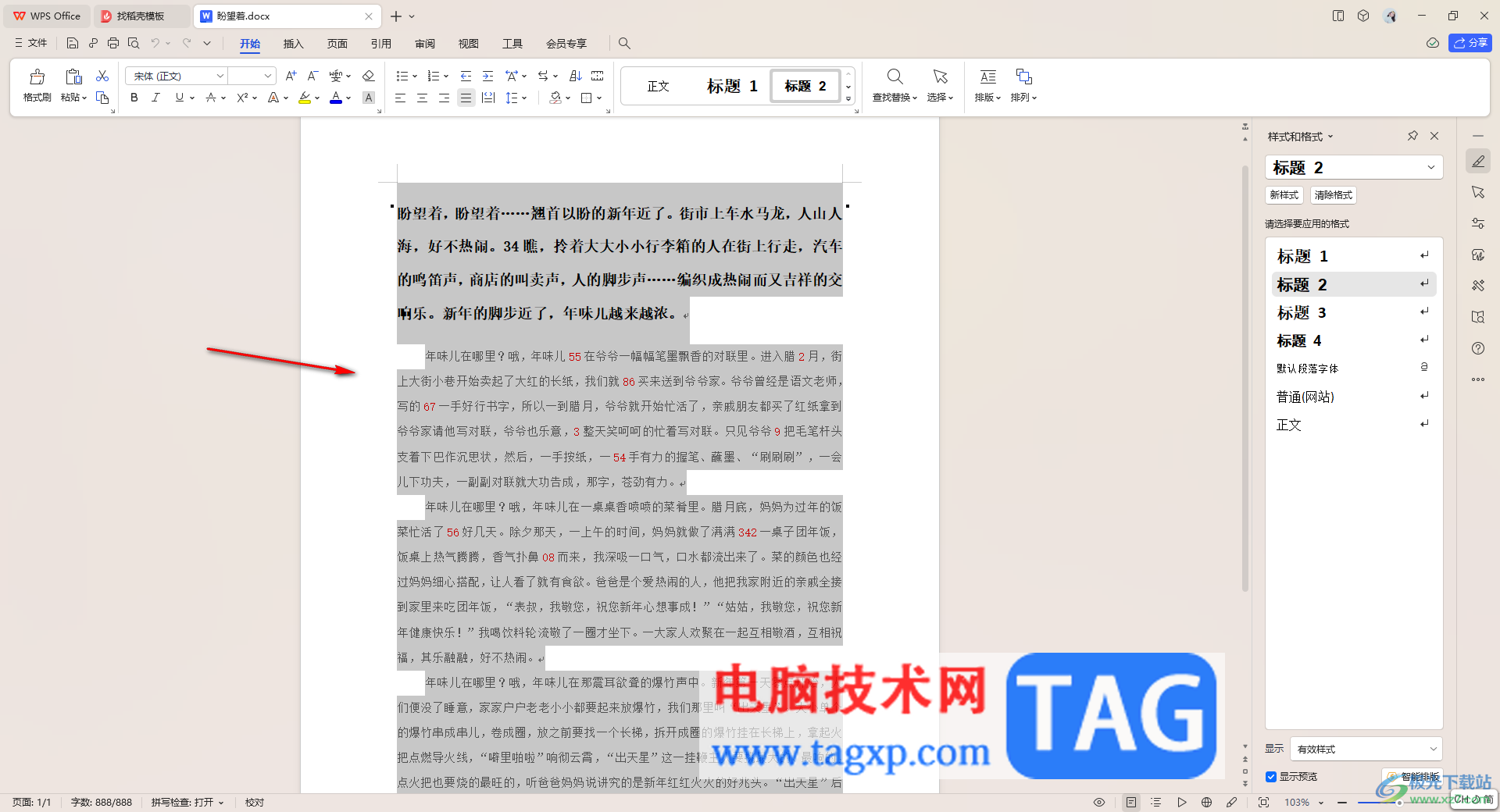This screenshot has width=1500, height=812.
Task: Toggle reading mode play icon in status bar
Action: click(1181, 802)
